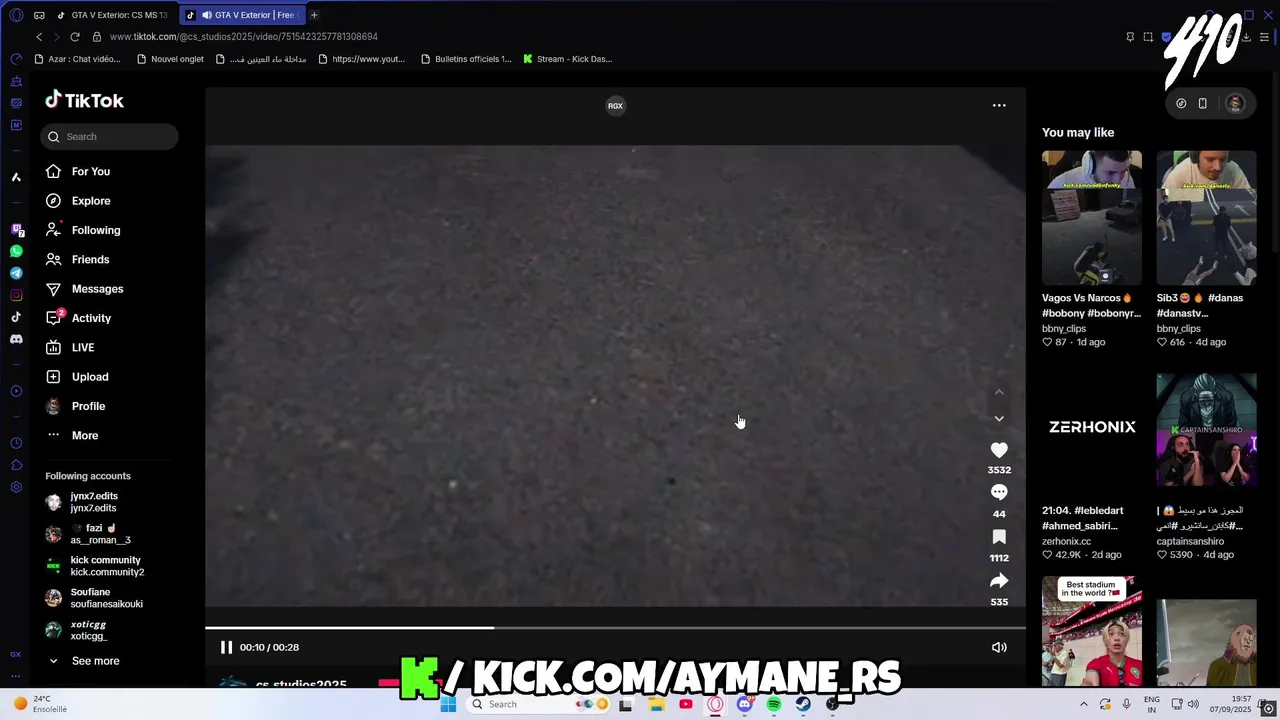
Task: Show hidden system tray icons
Action: [x=1084, y=704]
